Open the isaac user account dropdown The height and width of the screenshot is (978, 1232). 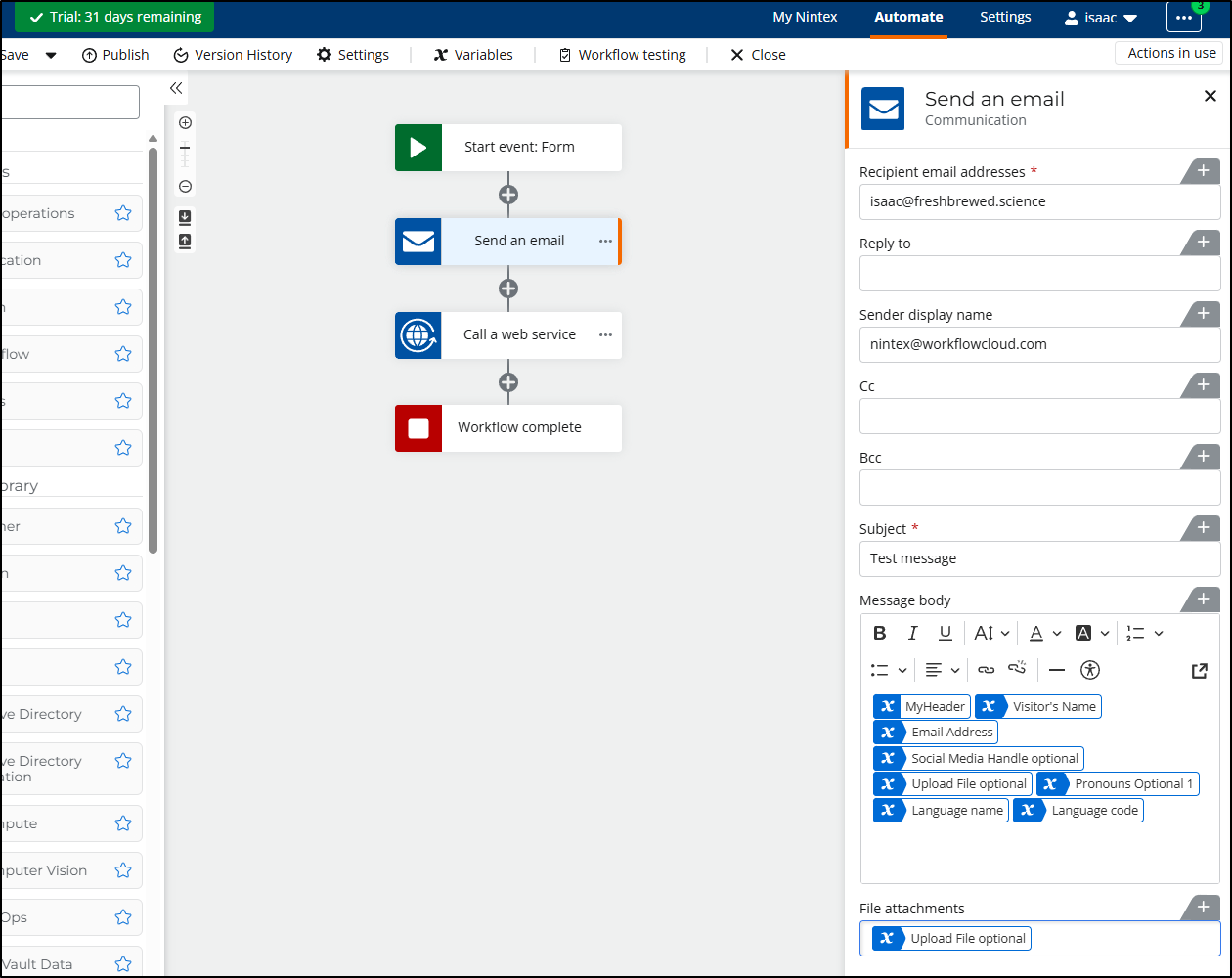(x=1101, y=18)
